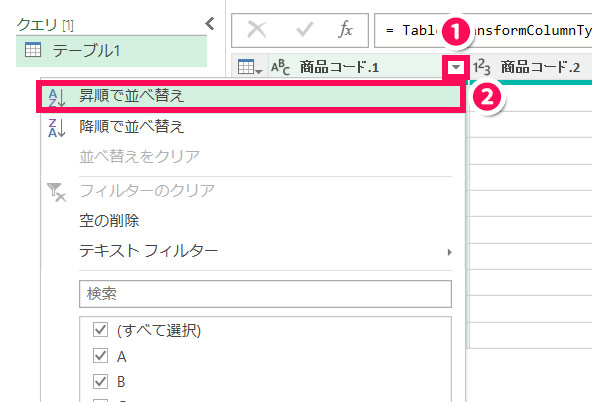The width and height of the screenshot is (592, 402).
Task: Click the fx function icon
Action: click(345, 30)
